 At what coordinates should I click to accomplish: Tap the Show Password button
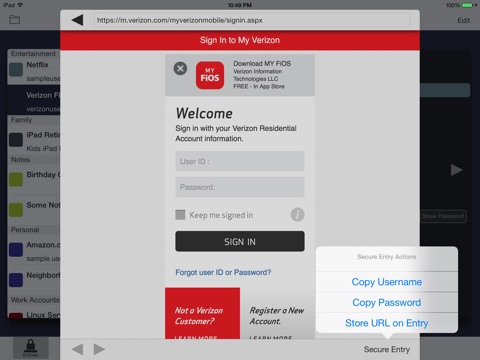(443, 216)
